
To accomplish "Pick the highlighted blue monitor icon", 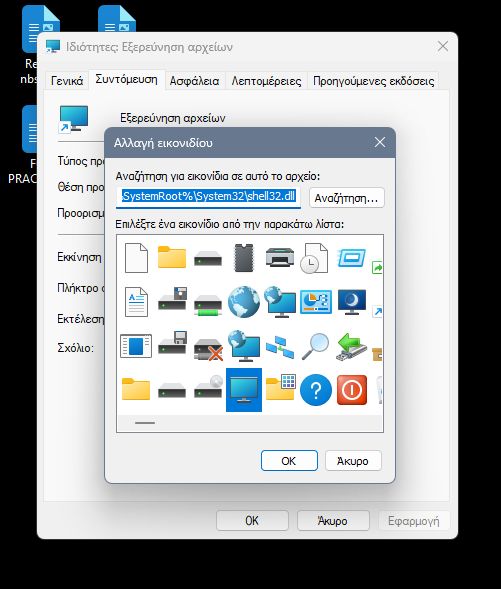I will pyautogui.click(x=244, y=390).
